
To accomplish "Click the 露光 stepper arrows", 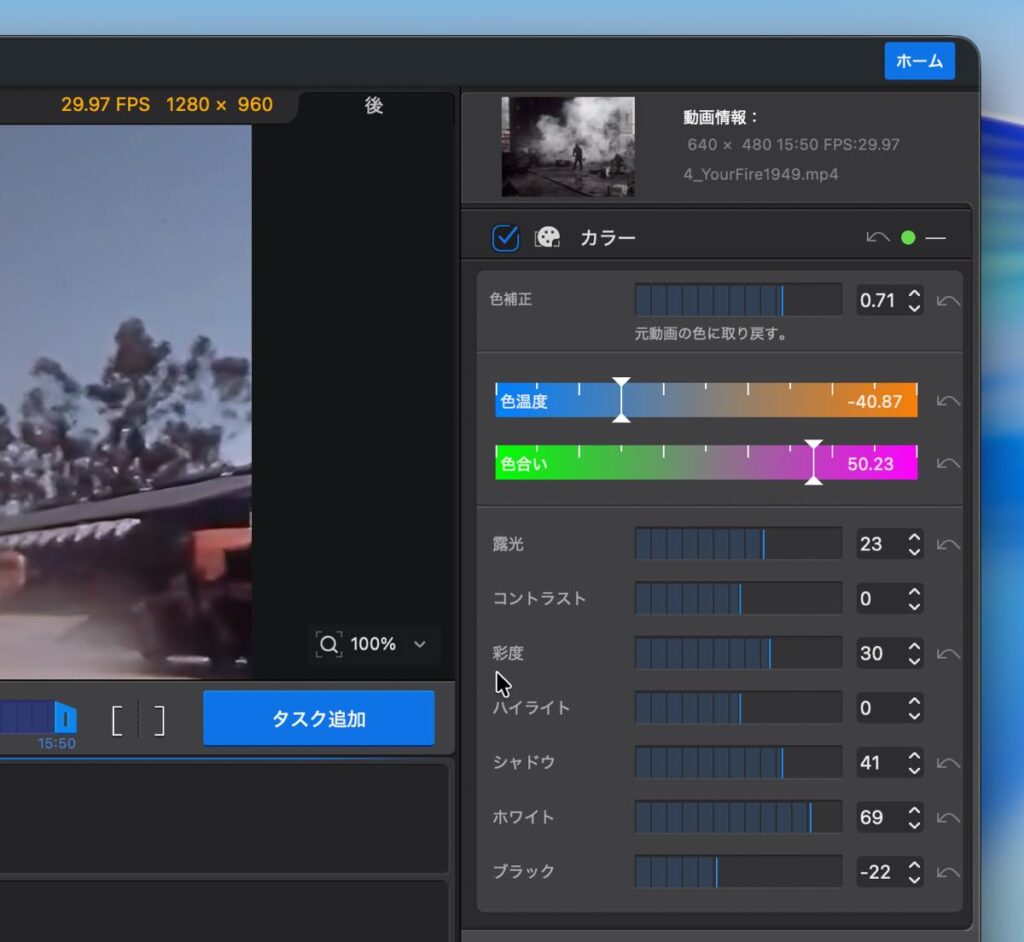I will 914,544.
